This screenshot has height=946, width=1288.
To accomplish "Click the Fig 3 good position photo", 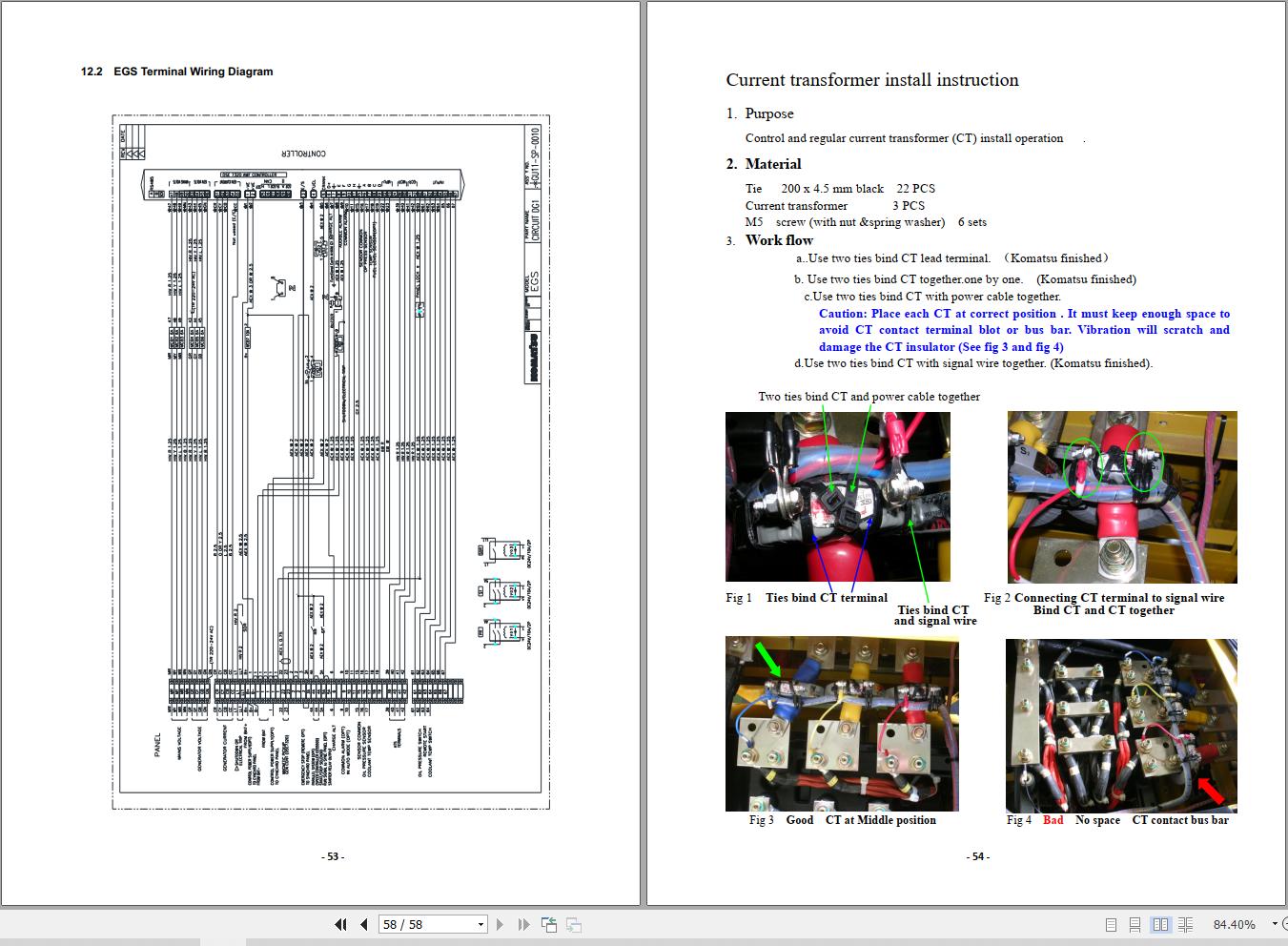I will tap(841, 725).
